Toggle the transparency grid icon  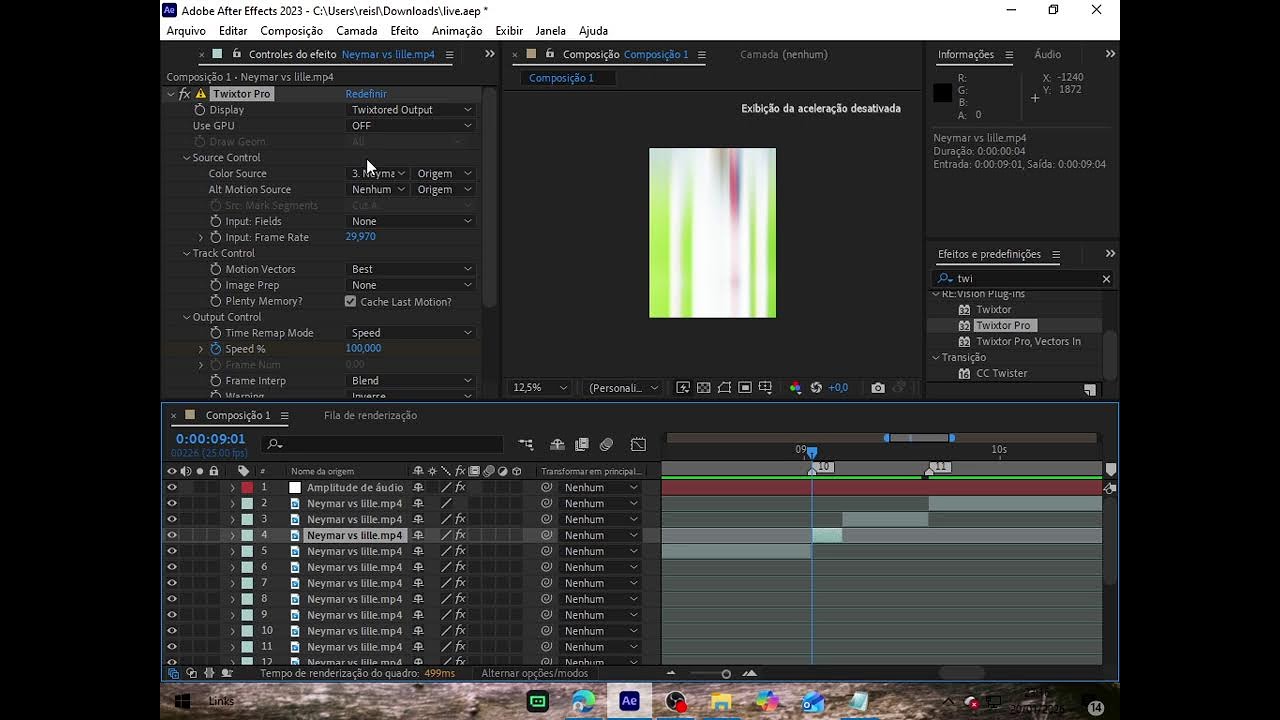tap(704, 388)
